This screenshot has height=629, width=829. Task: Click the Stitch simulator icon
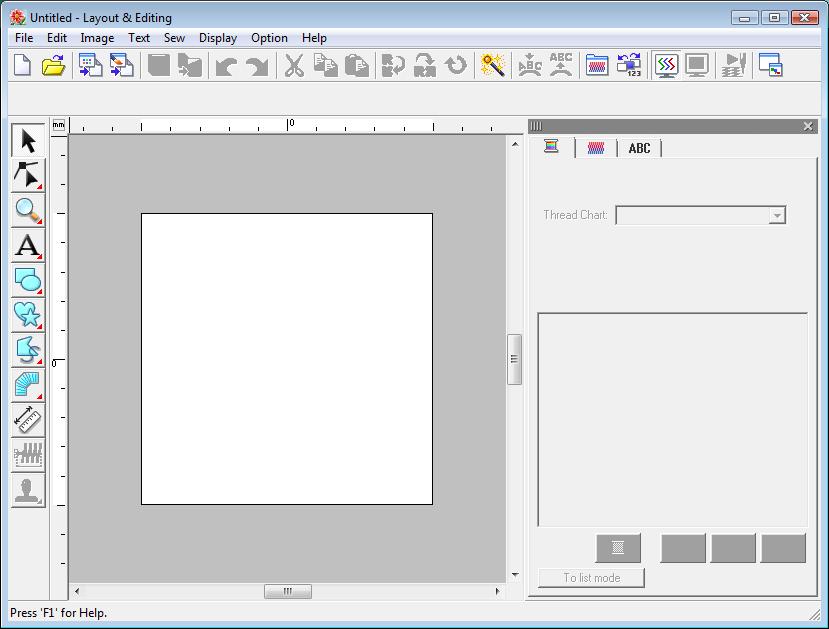[x=734, y=65]
